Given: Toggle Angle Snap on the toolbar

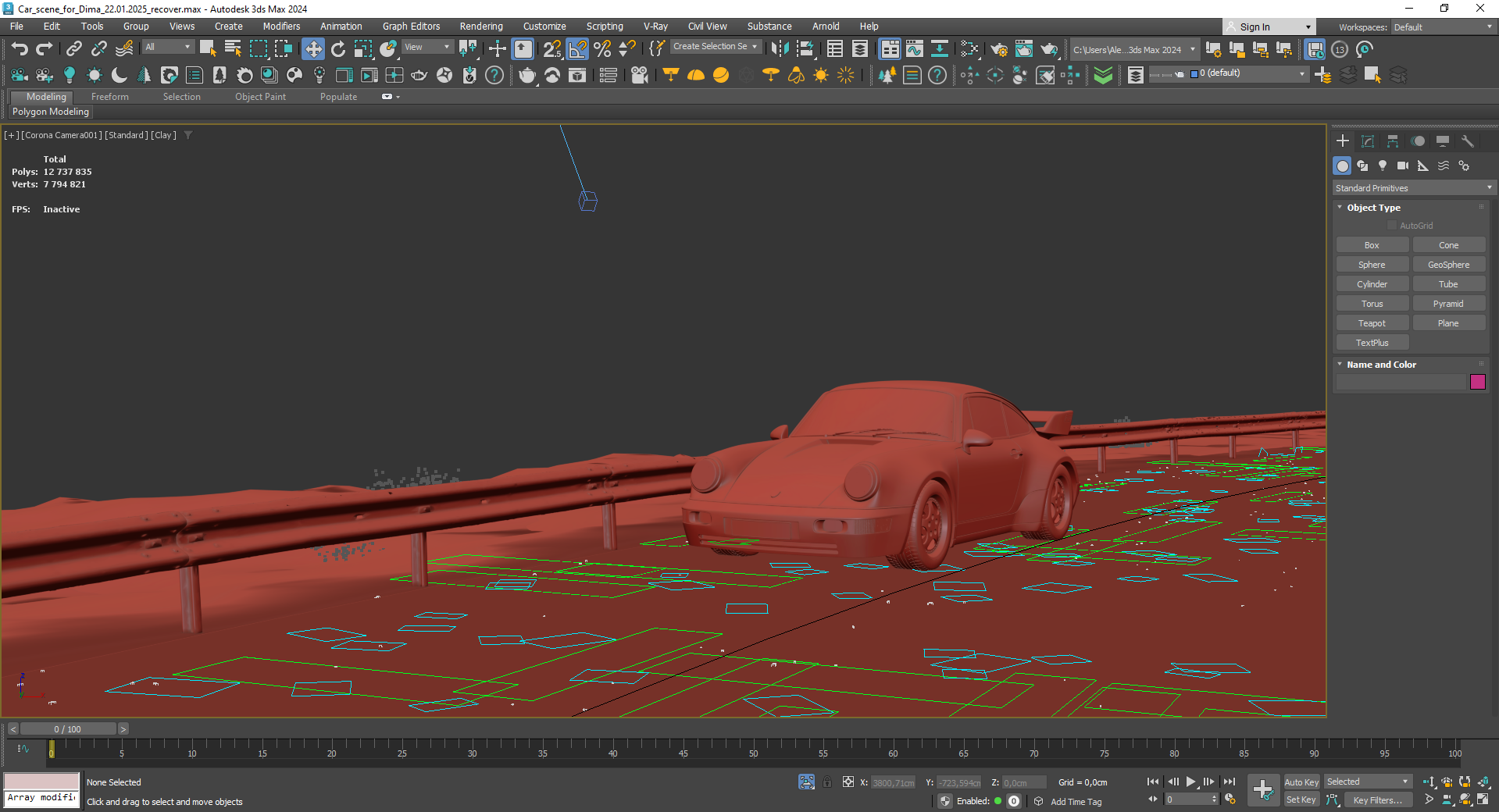Looking at the screenshot, I should pos(577,49).
